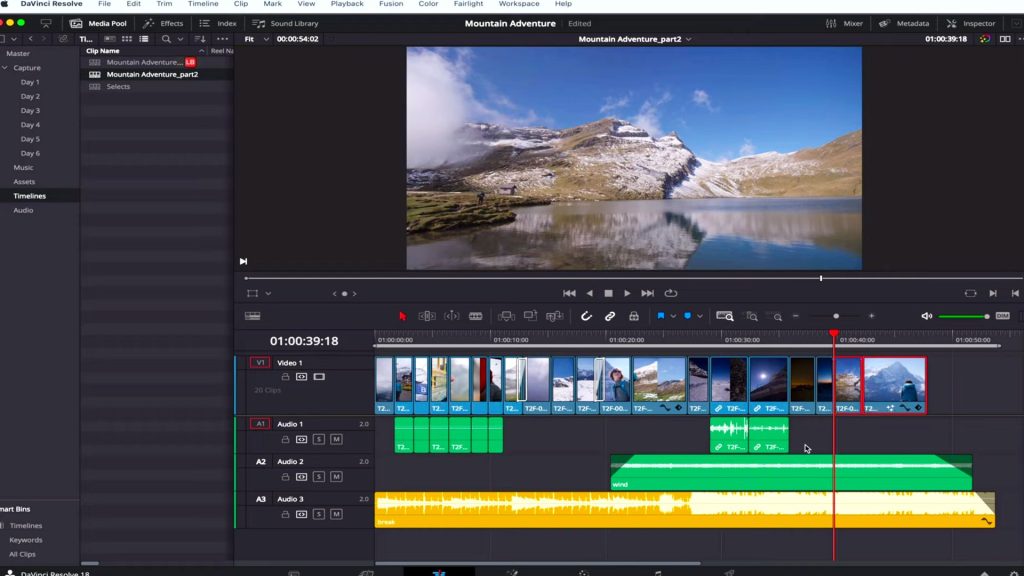This screenshot has height=576, width=1024.
Task: Toggle the timeline Snapping magnet icon
Action: click(587, 316)
